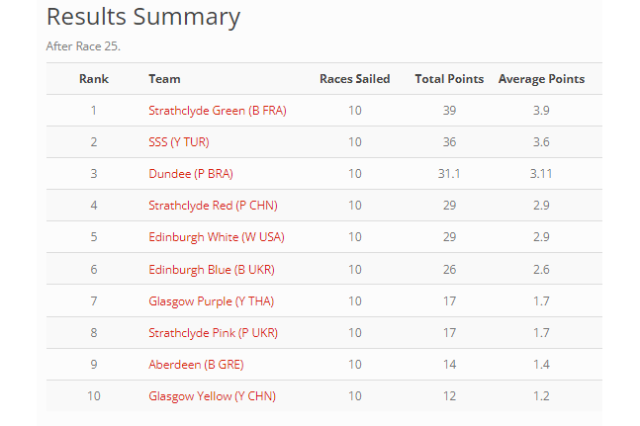Click the Rank column header
Viewport: 640px width, 426px height.
click(94, 79)
